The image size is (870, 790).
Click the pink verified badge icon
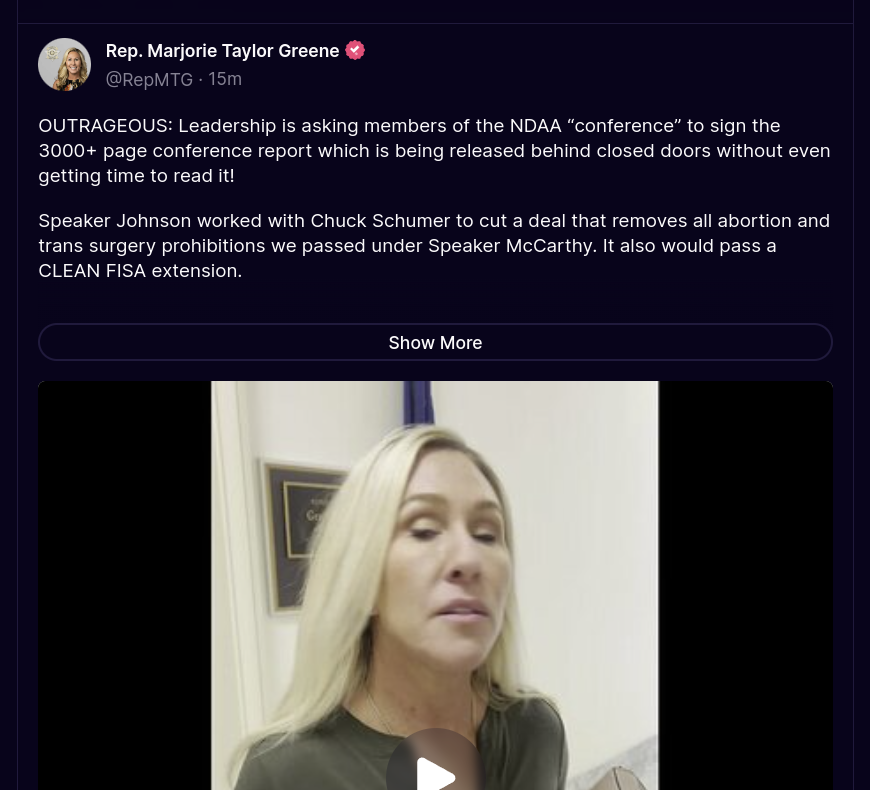coord(355,50)
